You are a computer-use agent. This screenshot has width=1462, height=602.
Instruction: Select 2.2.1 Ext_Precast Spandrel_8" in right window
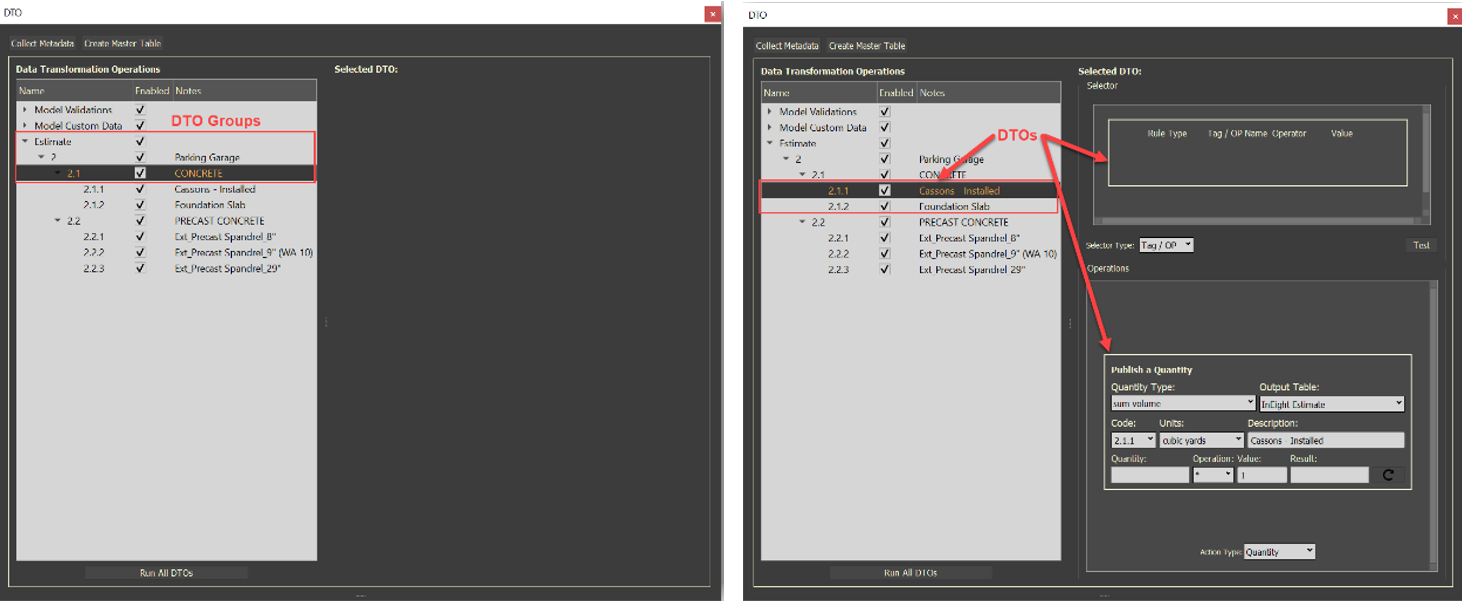pyautogui.click(x=911, y=238)
